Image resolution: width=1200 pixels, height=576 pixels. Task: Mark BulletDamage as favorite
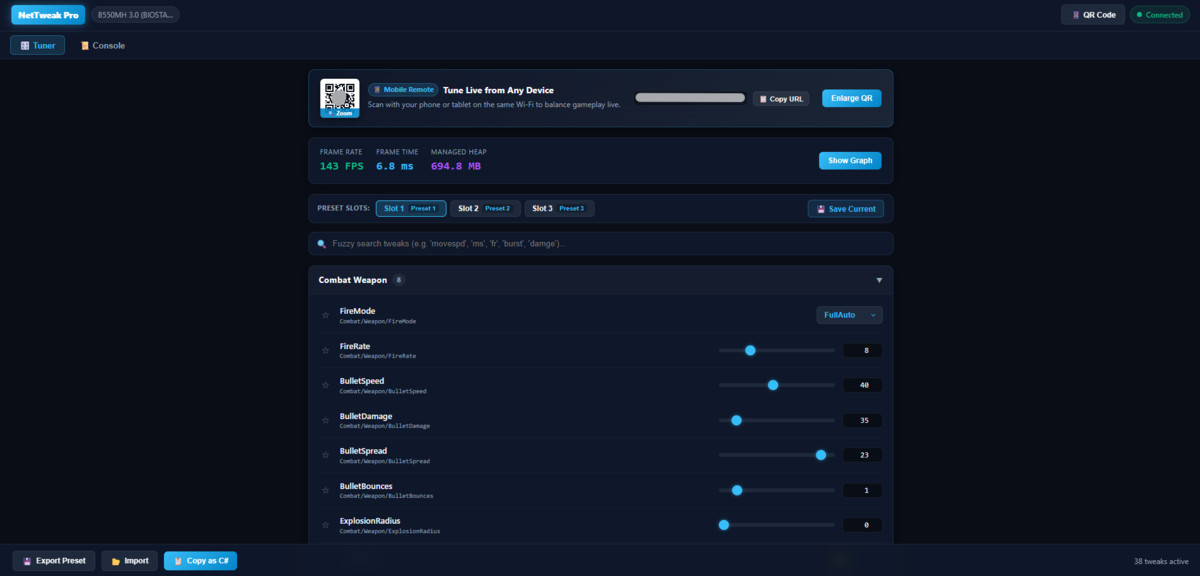pyautogui.click(x=325, y=420)
